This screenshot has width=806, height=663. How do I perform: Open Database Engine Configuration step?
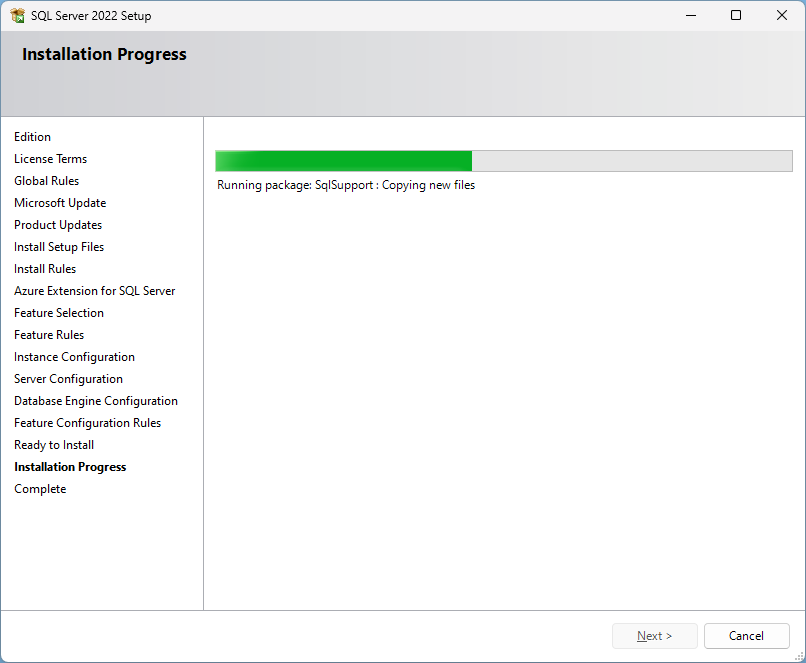click(96, 401)
